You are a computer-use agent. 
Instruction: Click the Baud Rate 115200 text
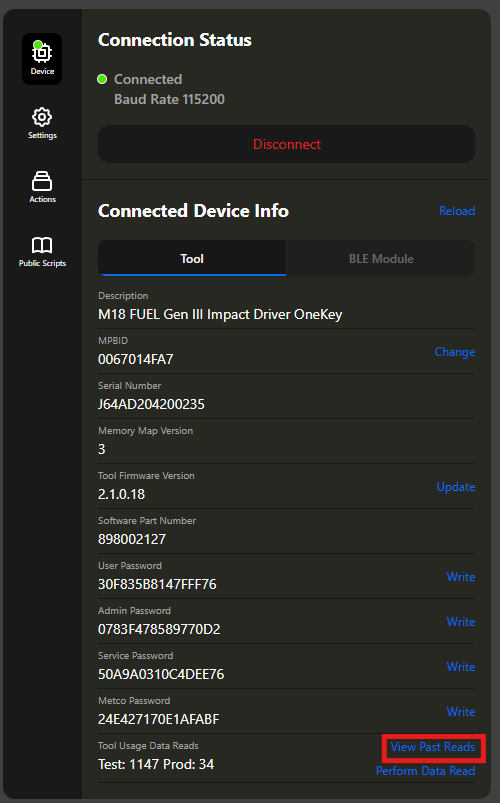pos(170,99)
